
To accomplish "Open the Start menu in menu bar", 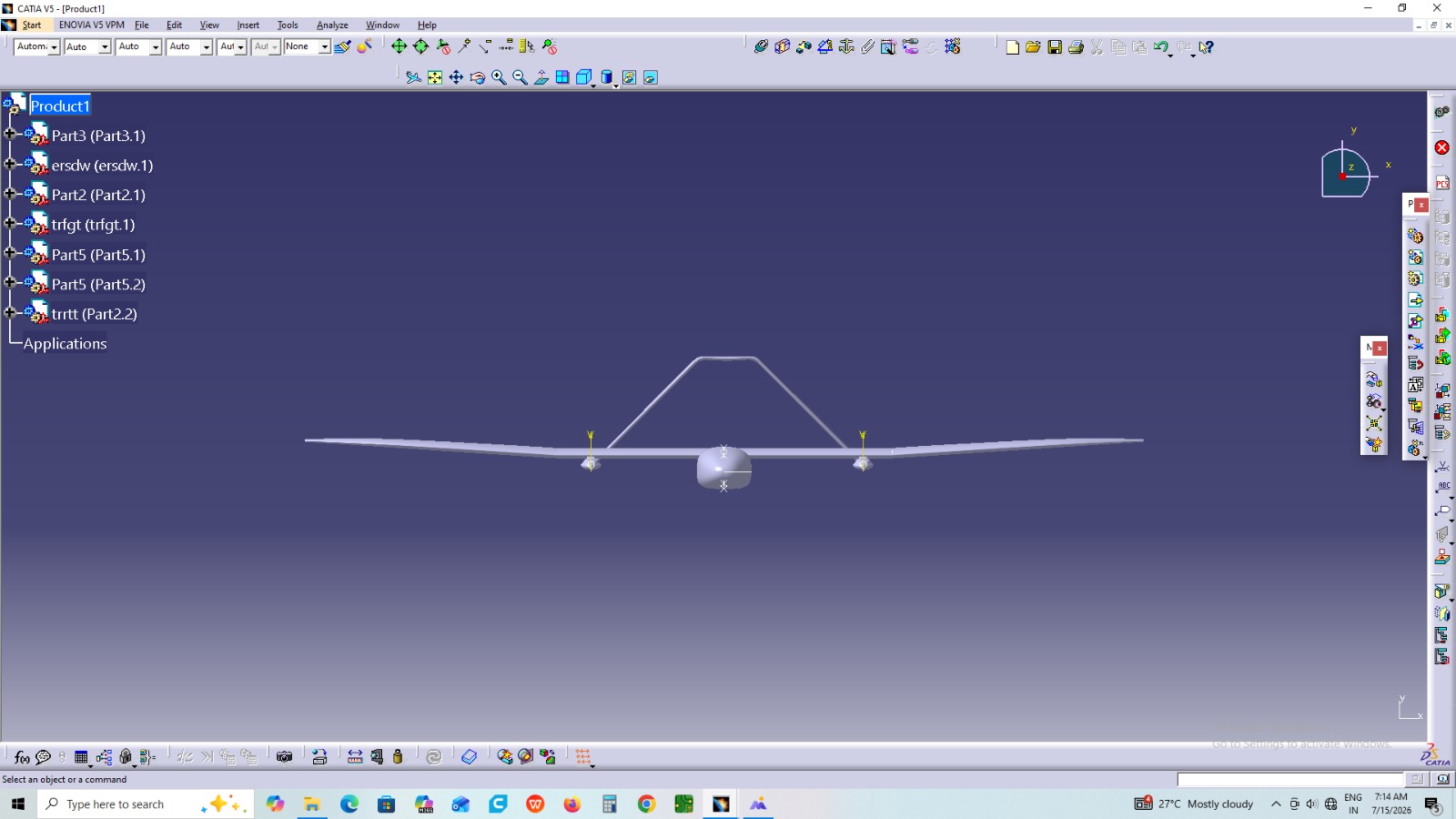I will [32, 25].
